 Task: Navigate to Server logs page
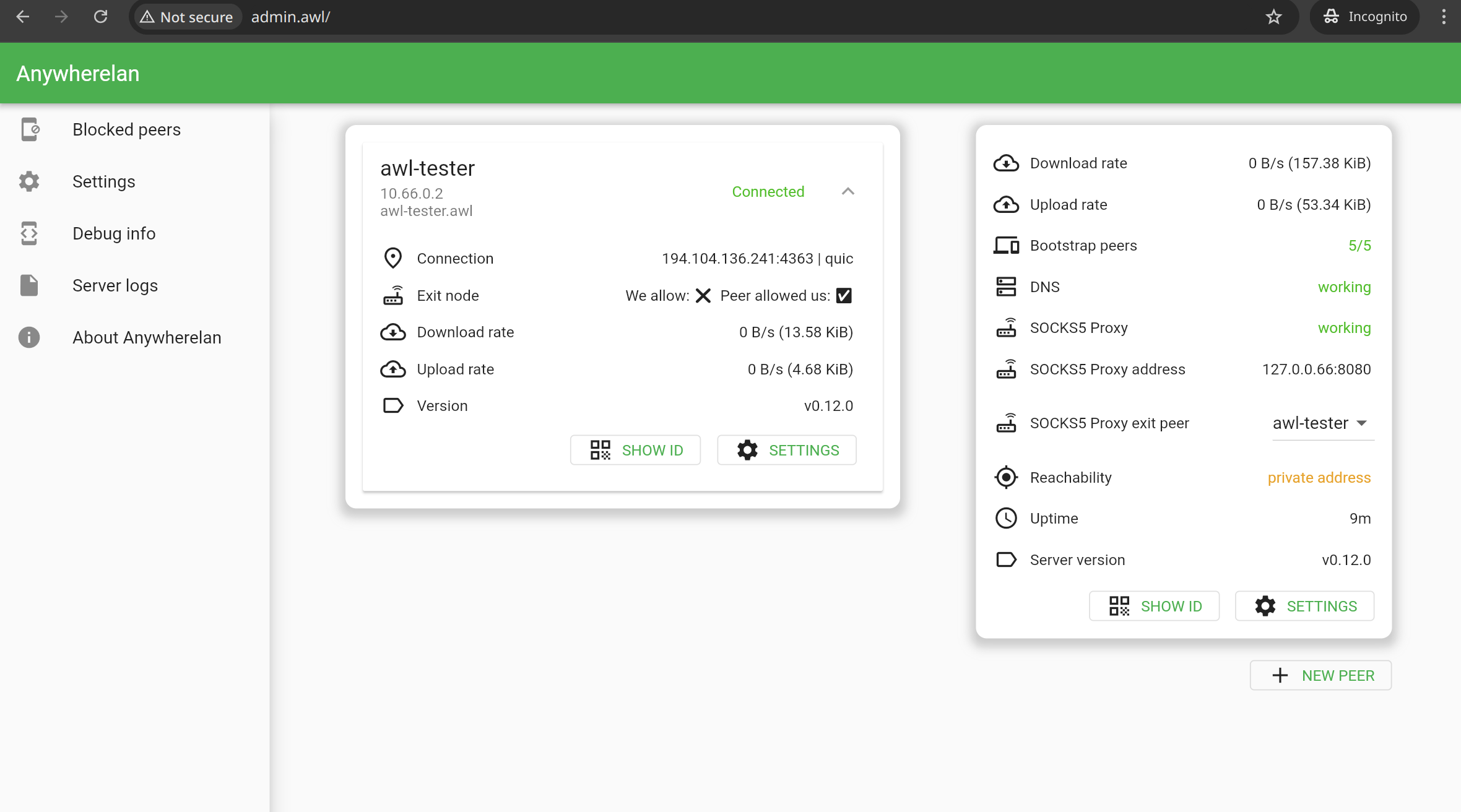[x=115, y=285]
